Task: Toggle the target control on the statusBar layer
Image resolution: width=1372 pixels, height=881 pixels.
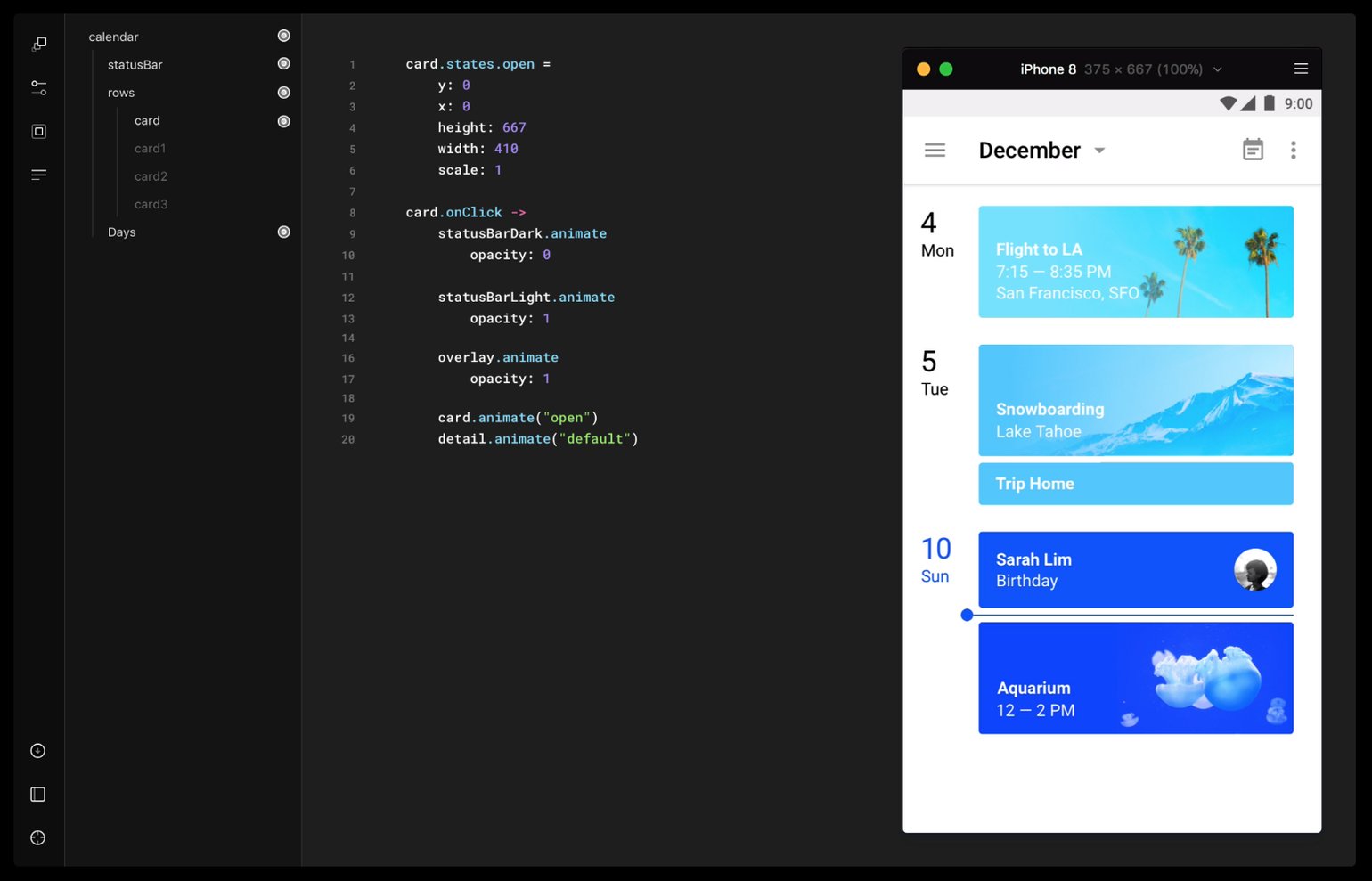Action: coord(283,63)
